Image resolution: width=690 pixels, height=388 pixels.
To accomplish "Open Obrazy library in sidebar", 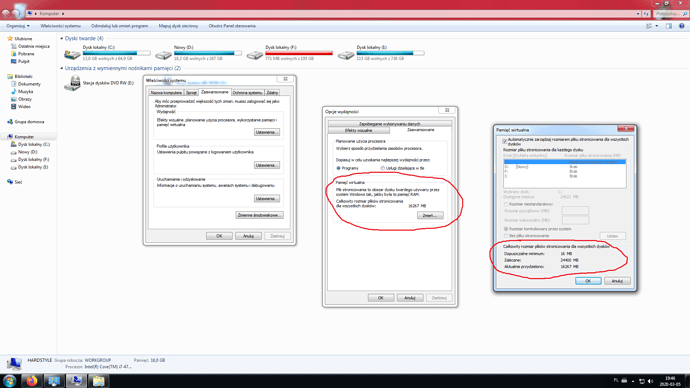I will [25, 99].
